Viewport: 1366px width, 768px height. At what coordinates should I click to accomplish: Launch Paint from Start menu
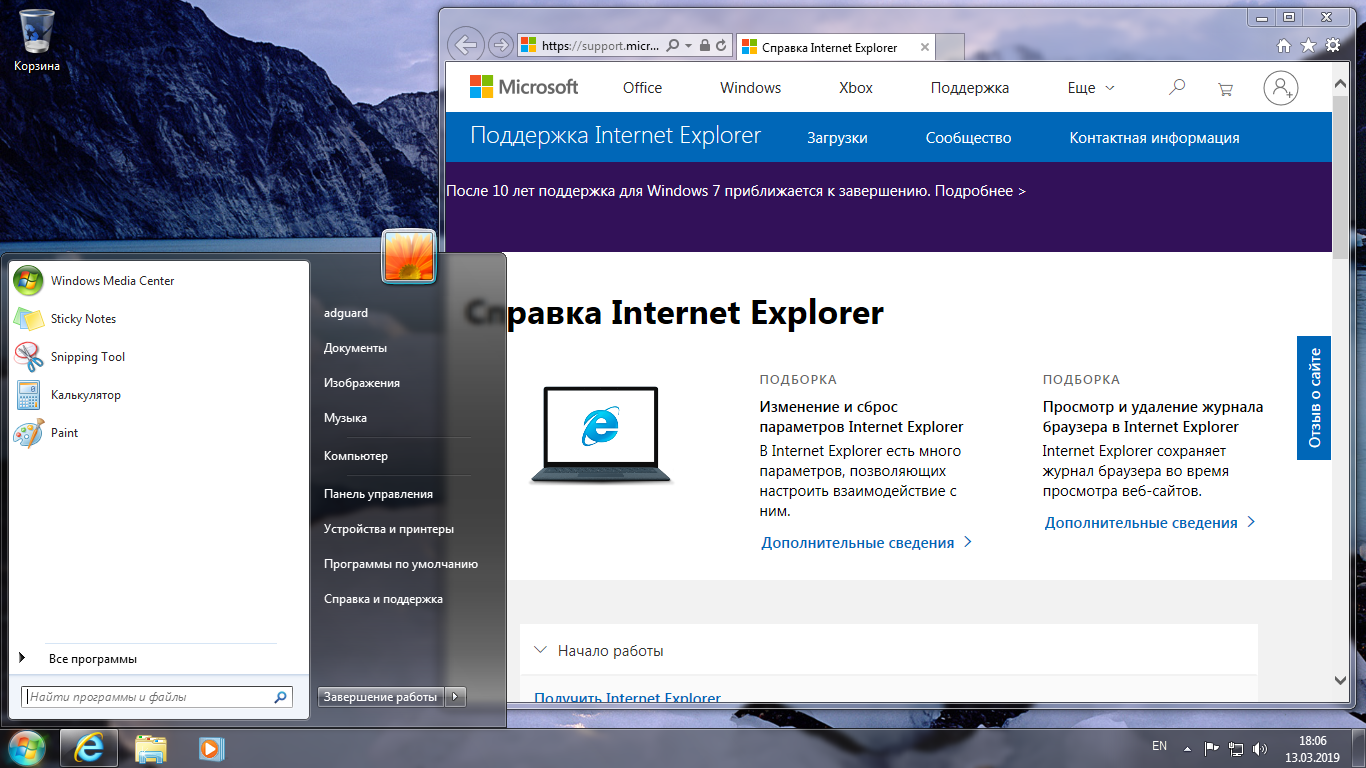pyautogui.click(x=159, y=433)
